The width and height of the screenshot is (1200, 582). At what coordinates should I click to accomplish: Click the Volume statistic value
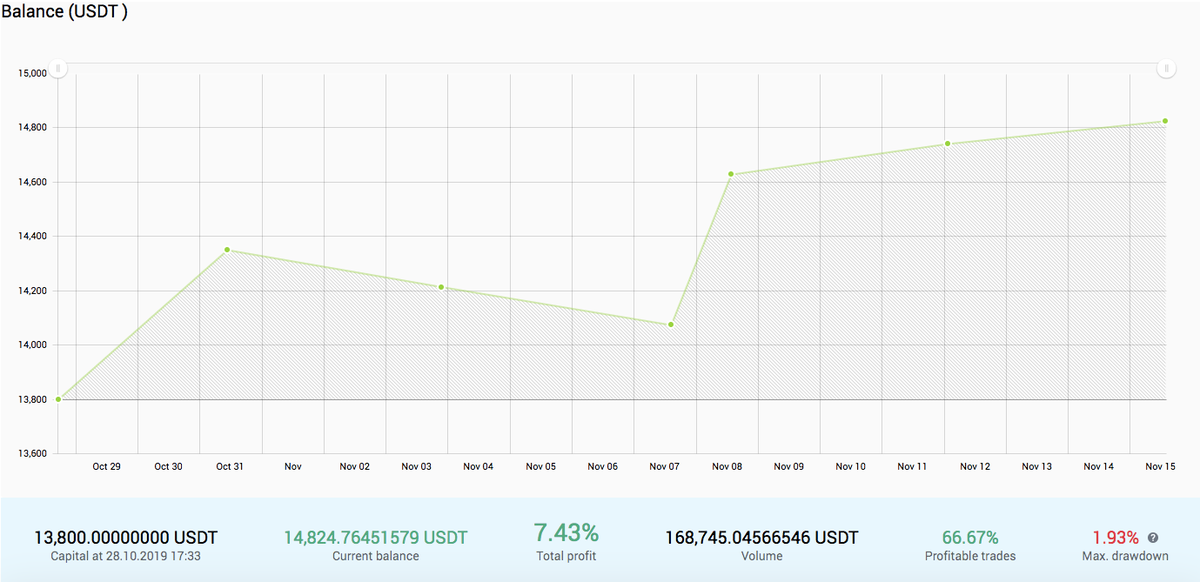click(x=761, y=536)
